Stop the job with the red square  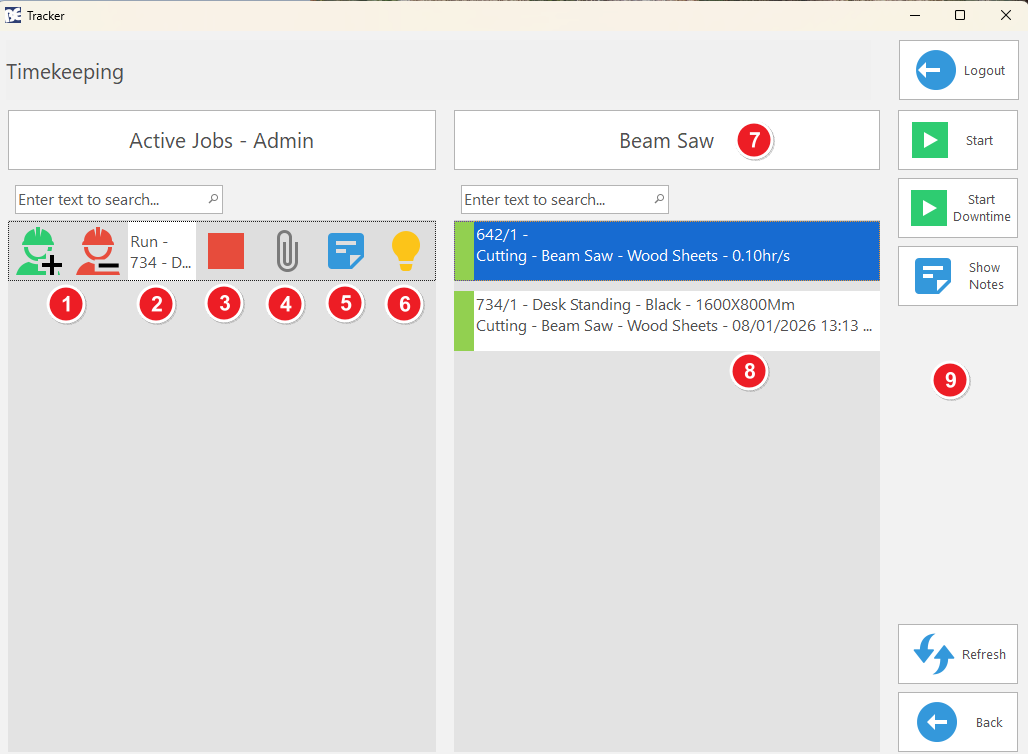point(226,251)
